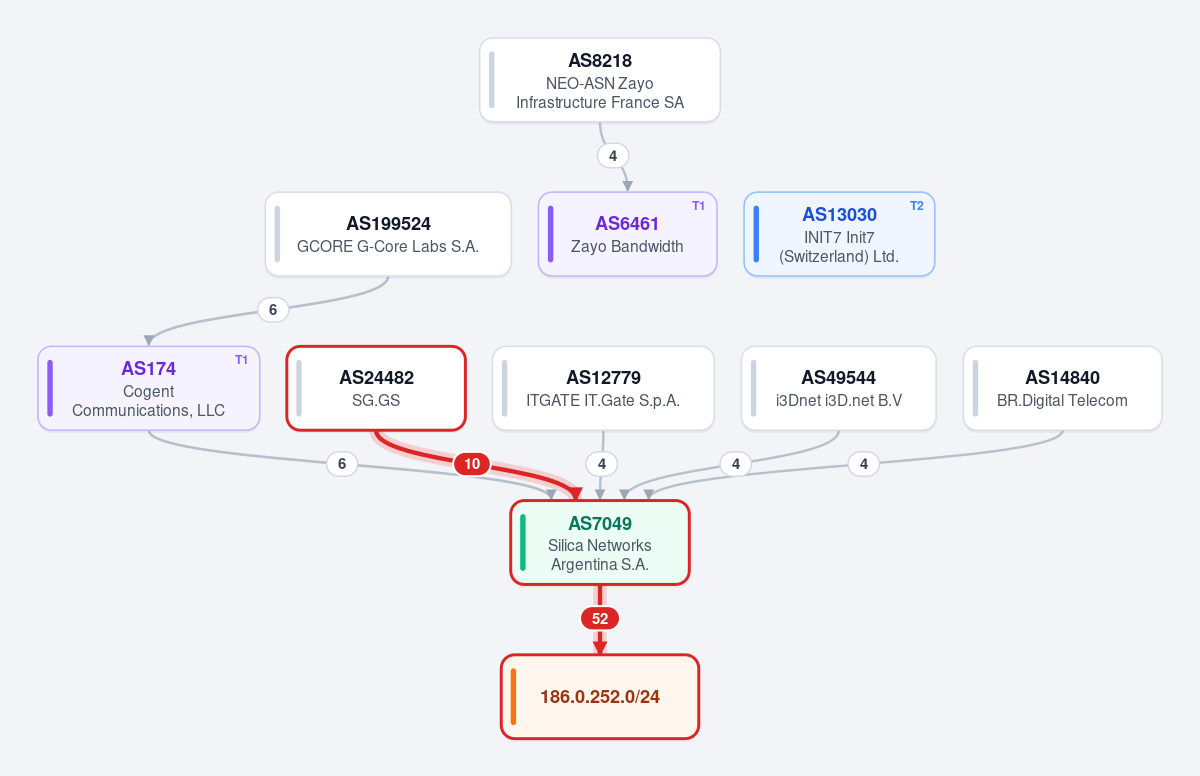Screen dimensions: 1200x776
Task: Select the red-outlined AS24482 SG.GS node
Action: [376, 388]
